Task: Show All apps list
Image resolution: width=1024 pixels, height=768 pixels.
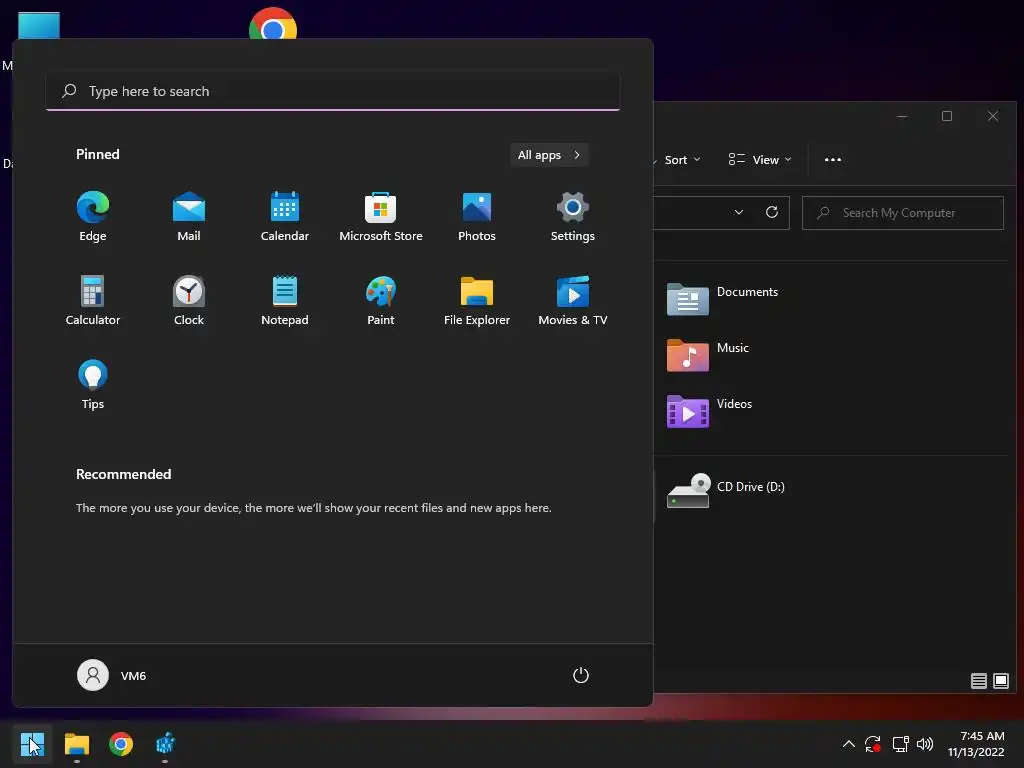Action: (549, 155)
